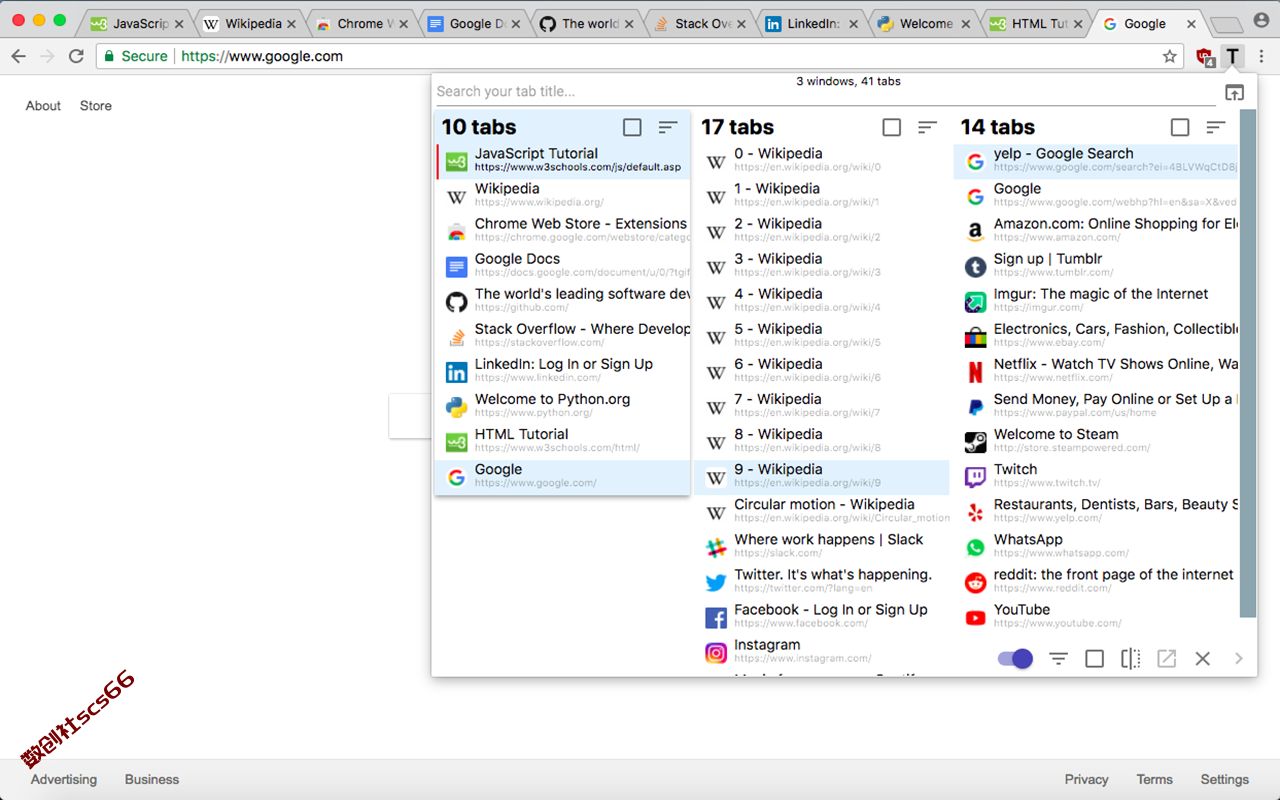Reload the current page
Screen dimensions: 1280x800
76,56
